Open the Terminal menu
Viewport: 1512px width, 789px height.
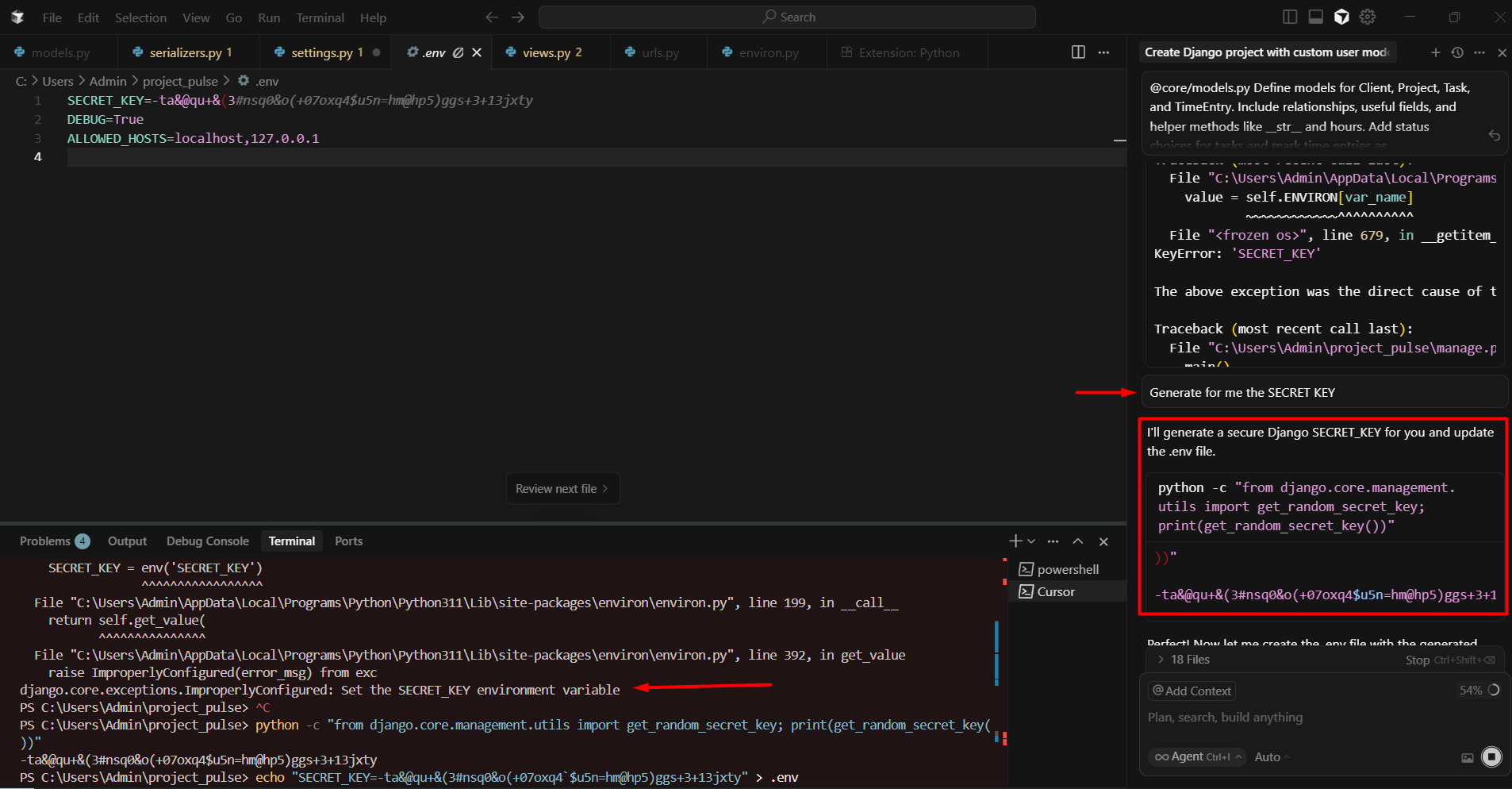320,17
